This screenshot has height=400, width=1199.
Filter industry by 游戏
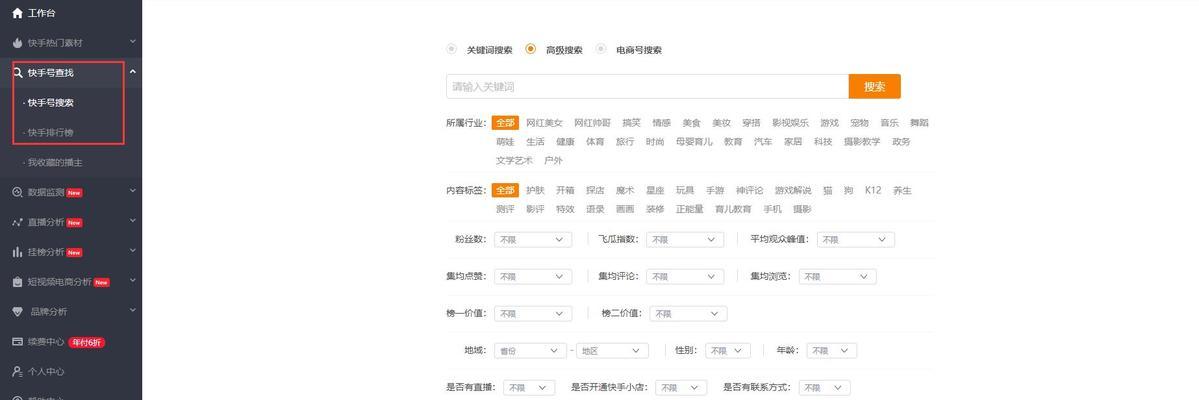[829, 122]
